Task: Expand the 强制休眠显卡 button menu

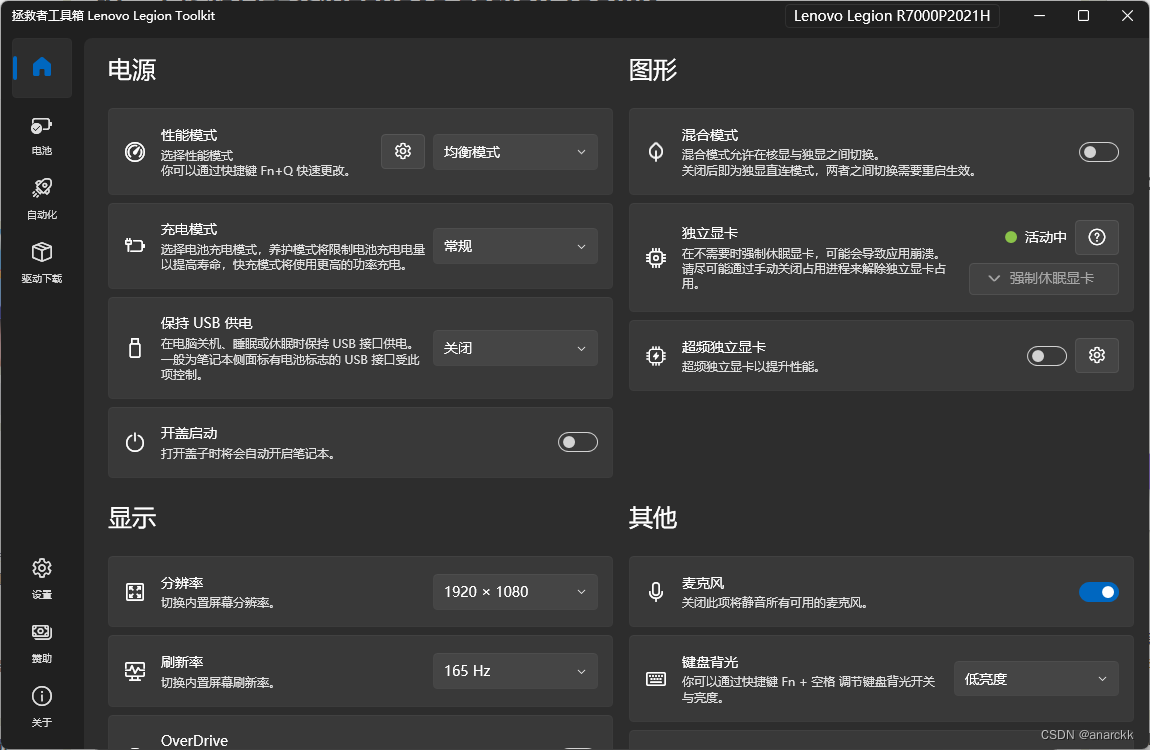Action: point(1043,279)
